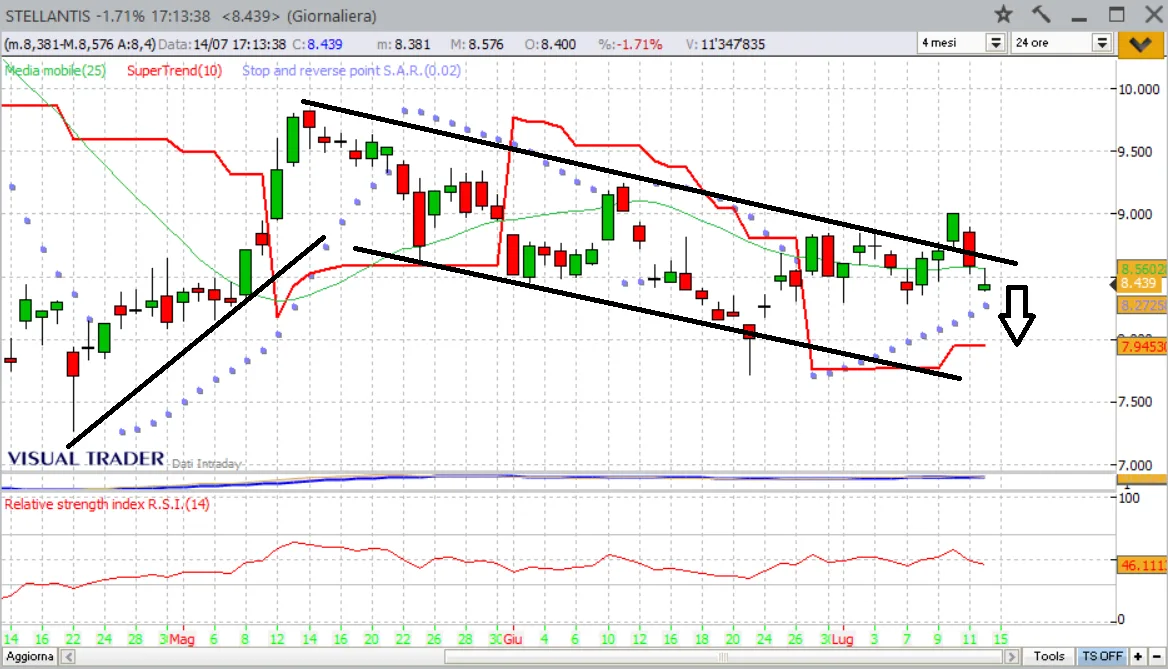Click the Data:14/07 17:13:38 timestamp
This screenshot has width=1168, height=669.
coord(222,44)
